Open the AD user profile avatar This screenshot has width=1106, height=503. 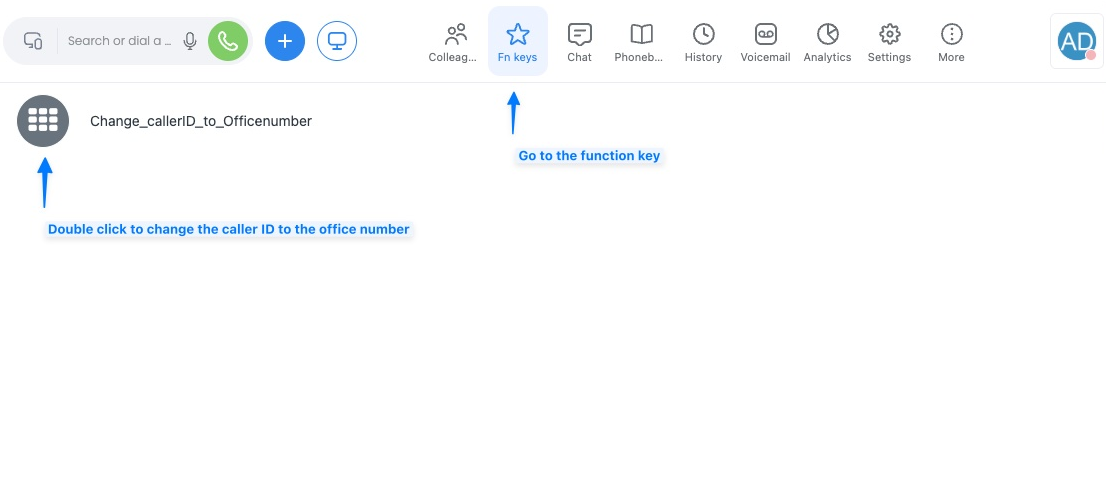pyautogui.click(x=1075, y=41)
